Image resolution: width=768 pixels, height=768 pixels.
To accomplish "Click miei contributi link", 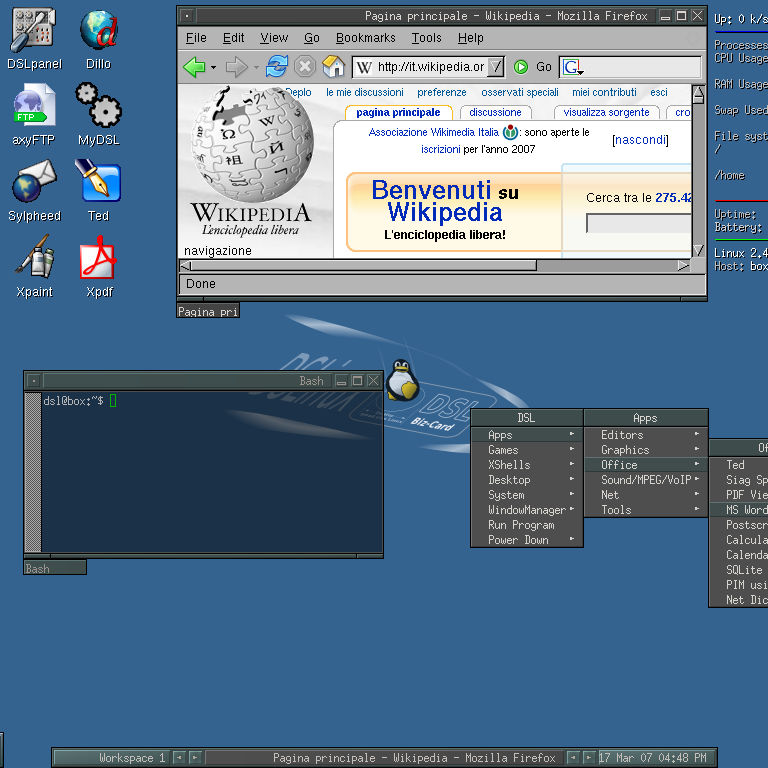I will (x=604, y=92).
